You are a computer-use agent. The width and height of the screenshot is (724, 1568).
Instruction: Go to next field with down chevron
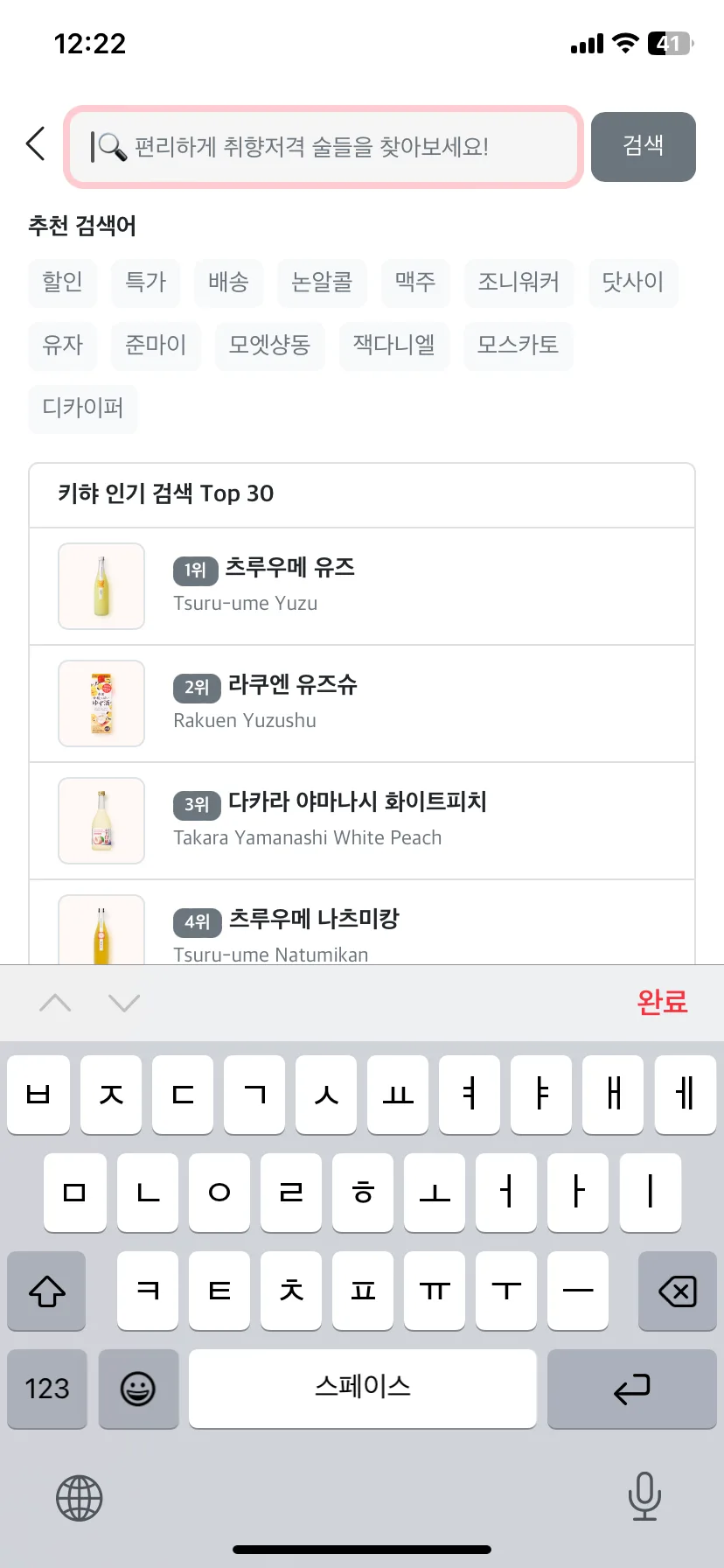tap(124, 1003)
